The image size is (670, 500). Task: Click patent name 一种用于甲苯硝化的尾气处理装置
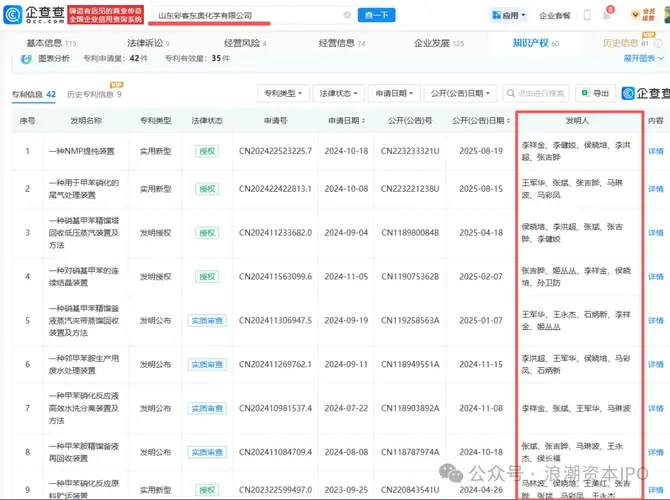click(84, 189)
